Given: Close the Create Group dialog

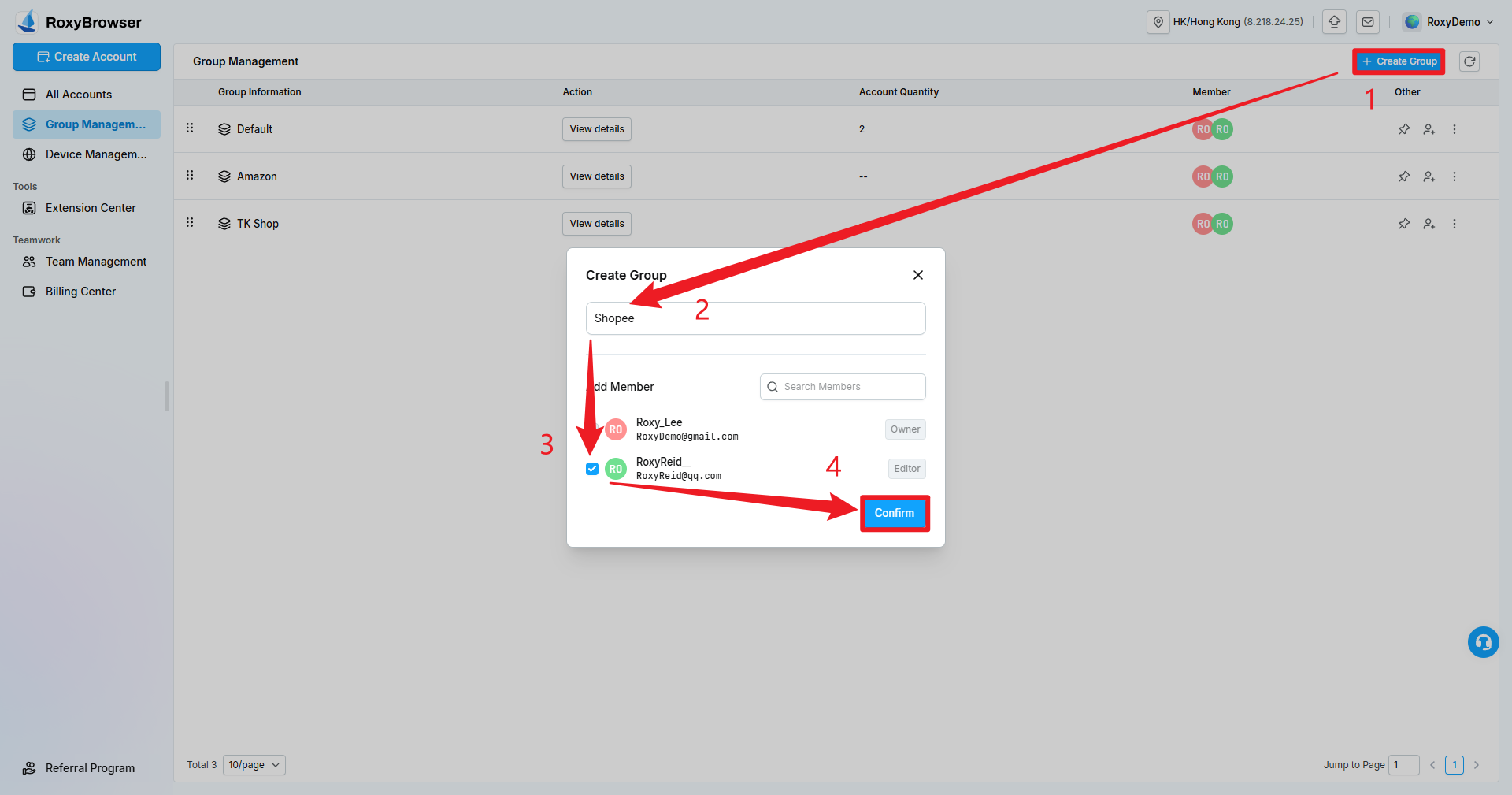Looking at the screenshot, I should click(918, 275).
